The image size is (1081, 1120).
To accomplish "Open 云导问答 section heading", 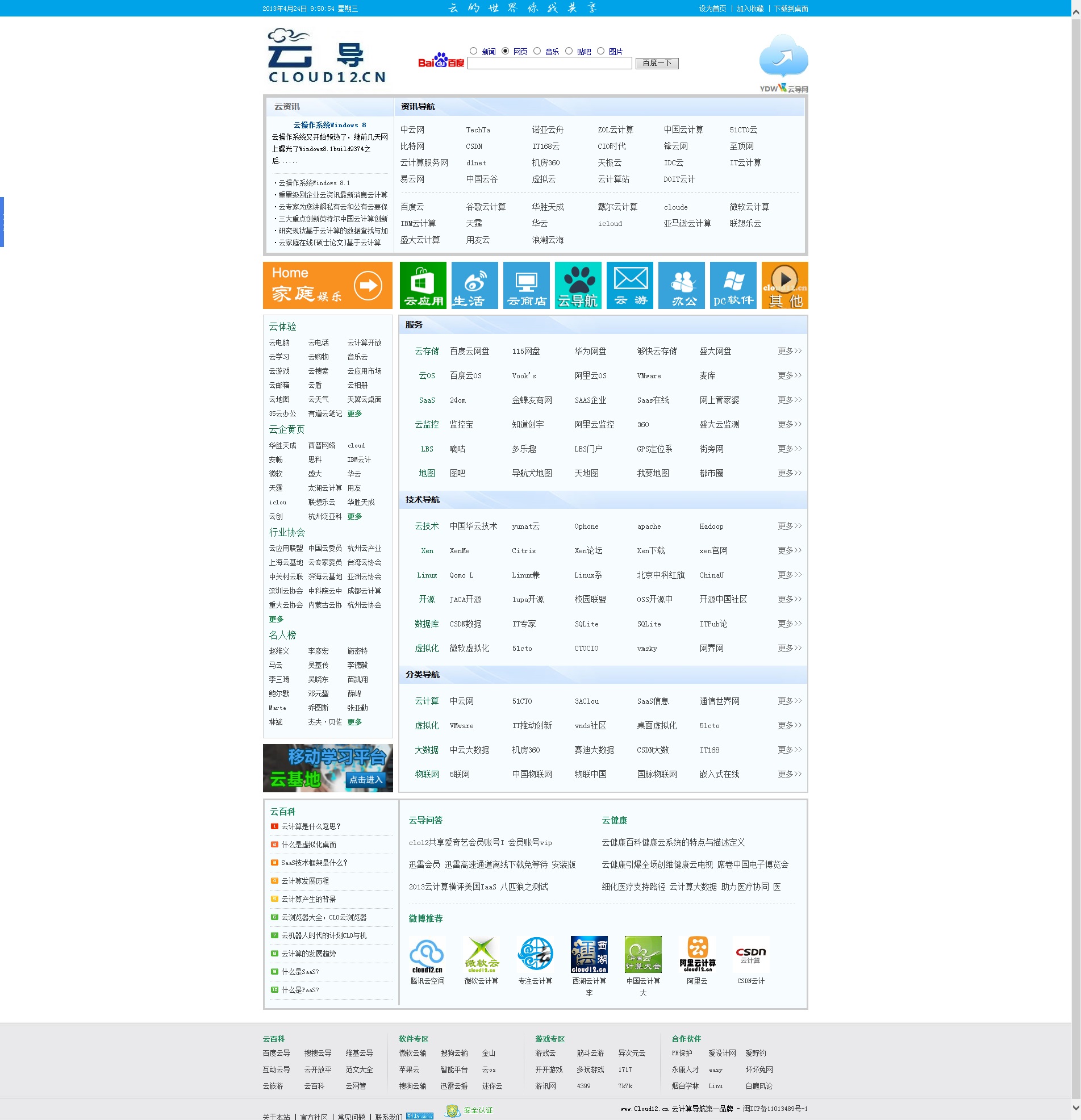I will pyautogui.click(x=425, y=821).
